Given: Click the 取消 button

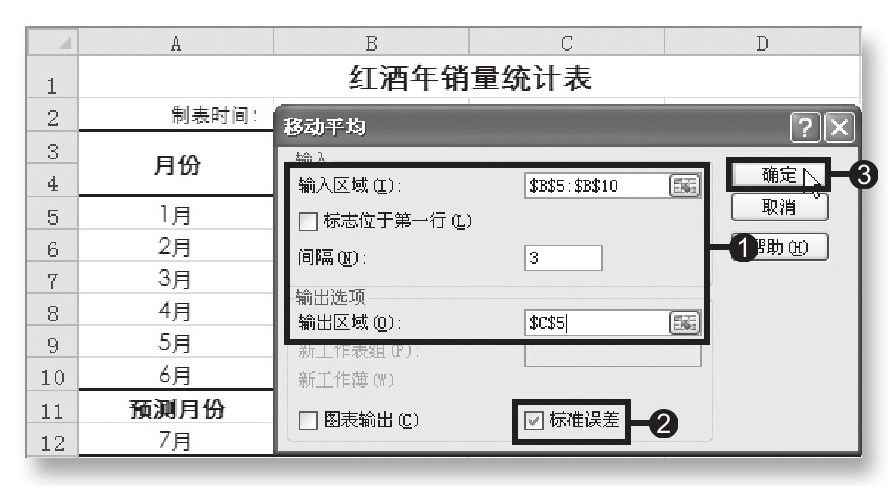Looking at the screenshot, I should tap(779, 207).
